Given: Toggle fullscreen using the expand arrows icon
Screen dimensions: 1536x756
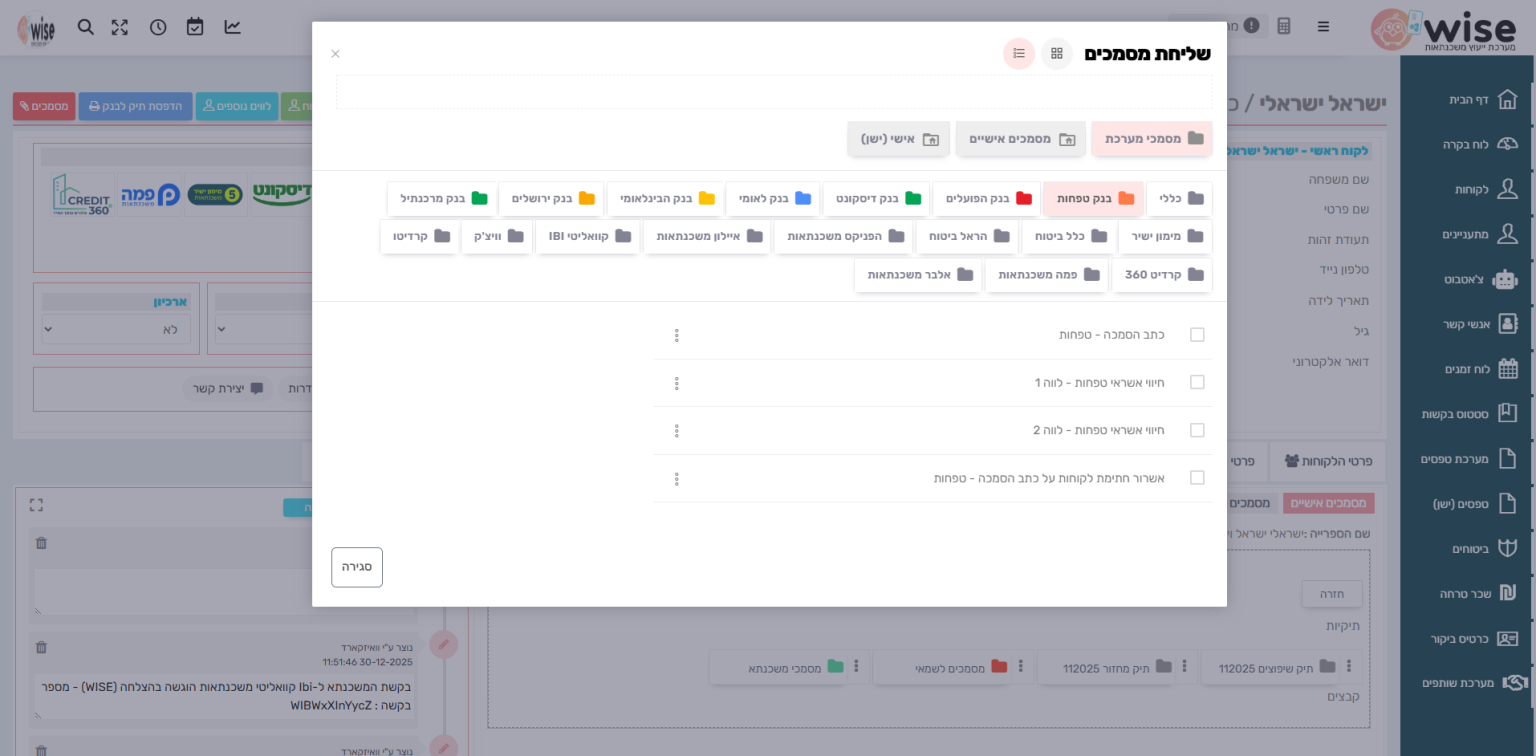Looking at the screenshot, I should pos(120,27).
